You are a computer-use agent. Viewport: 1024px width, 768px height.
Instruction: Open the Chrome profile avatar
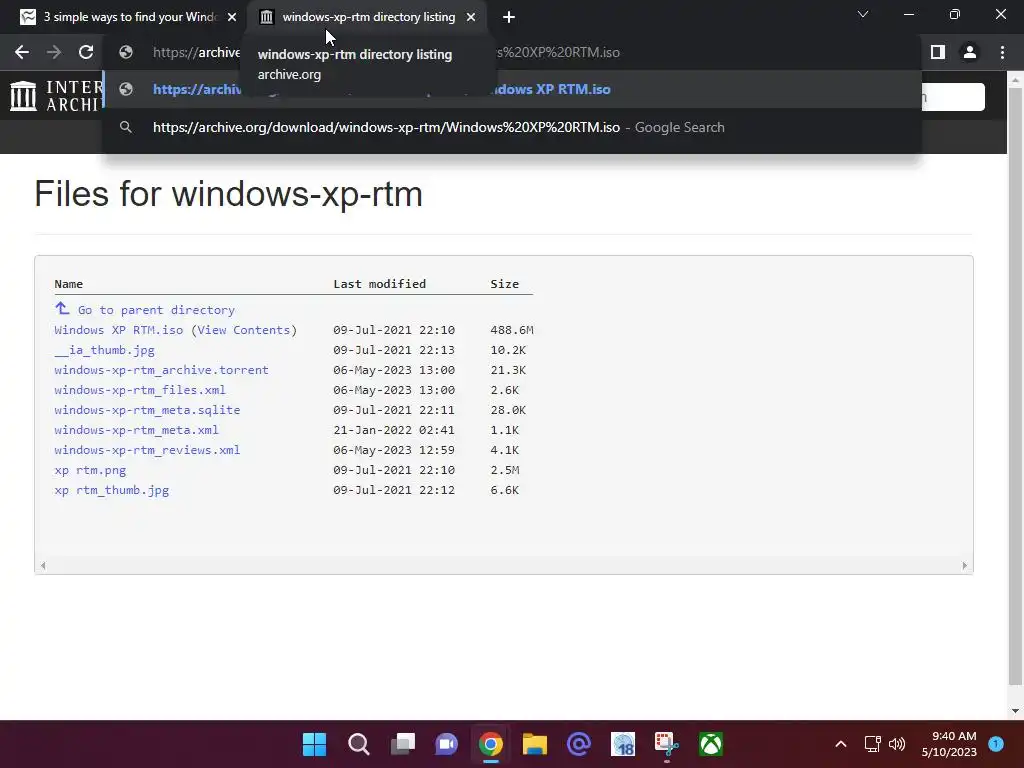pyautogui.click(x=970, y=52)
